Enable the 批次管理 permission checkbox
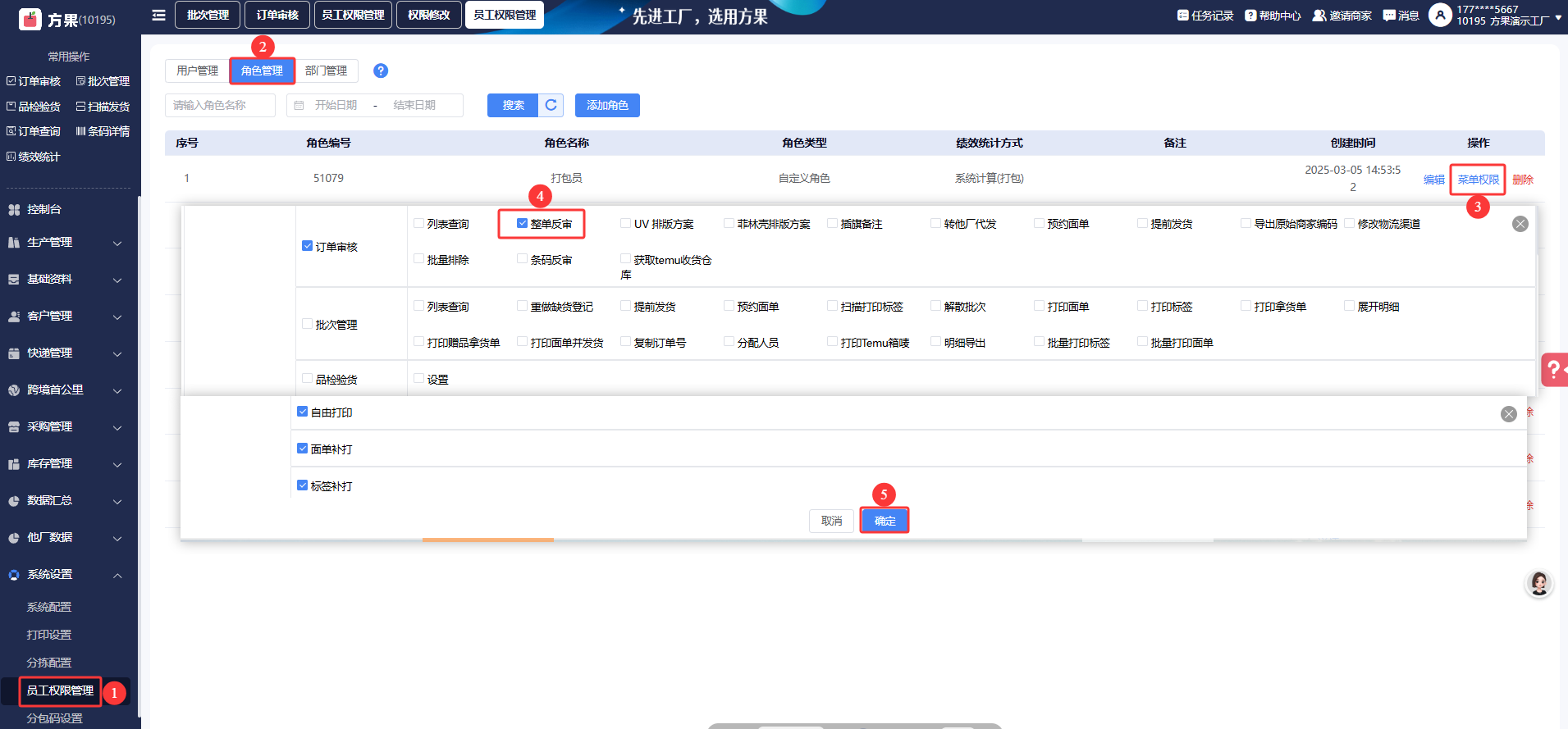This screenshot has height=729, width=1568. [x=308, y=324]
